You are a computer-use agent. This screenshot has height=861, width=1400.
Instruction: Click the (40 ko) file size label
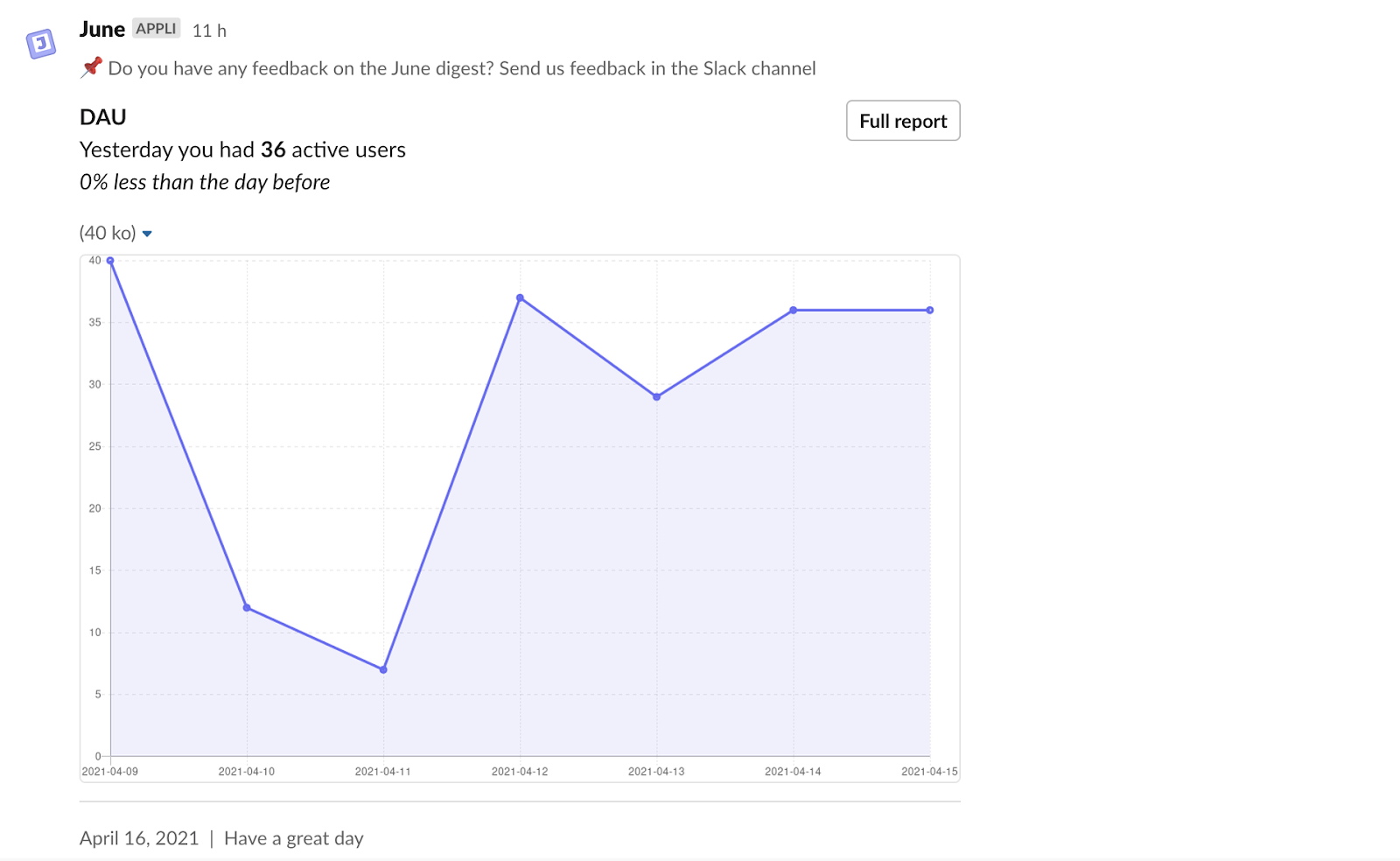(108, 233)
